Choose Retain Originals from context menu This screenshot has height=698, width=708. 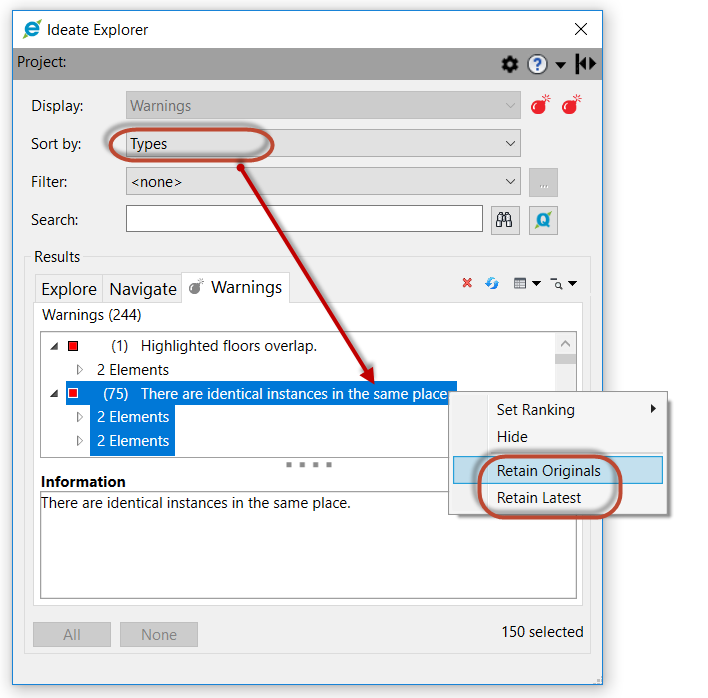point(549,470)
